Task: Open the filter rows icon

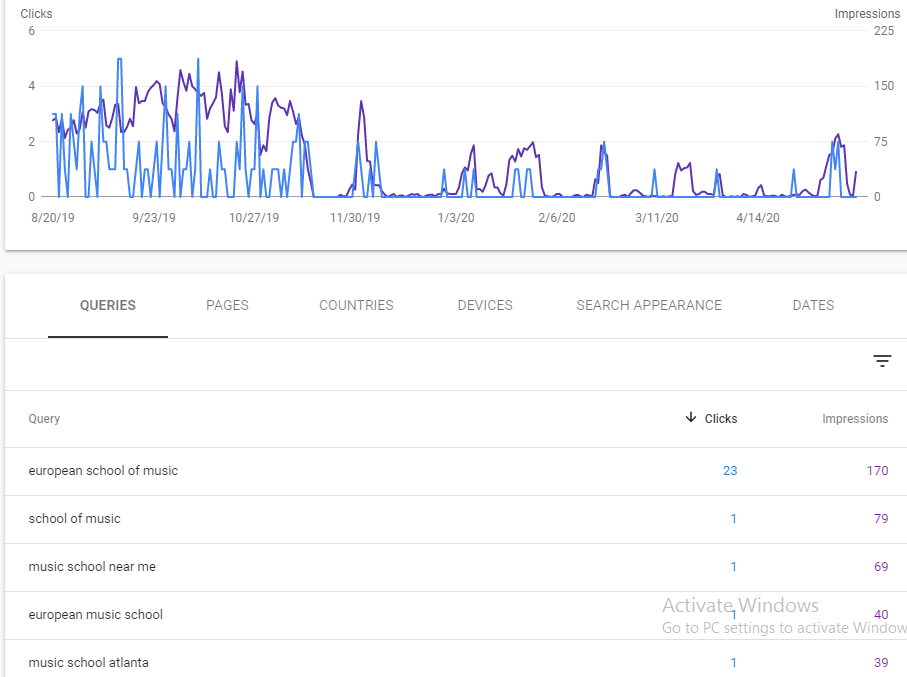Action: 881,361
